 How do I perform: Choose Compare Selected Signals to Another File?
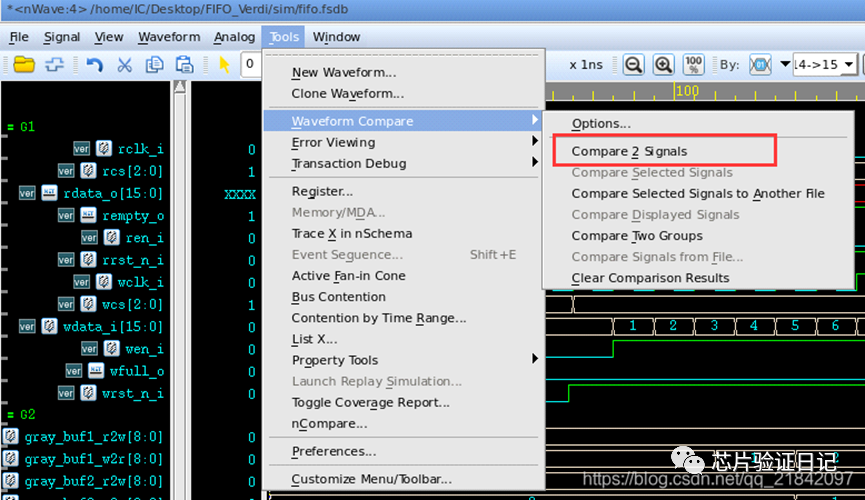(x=698, y=194)
